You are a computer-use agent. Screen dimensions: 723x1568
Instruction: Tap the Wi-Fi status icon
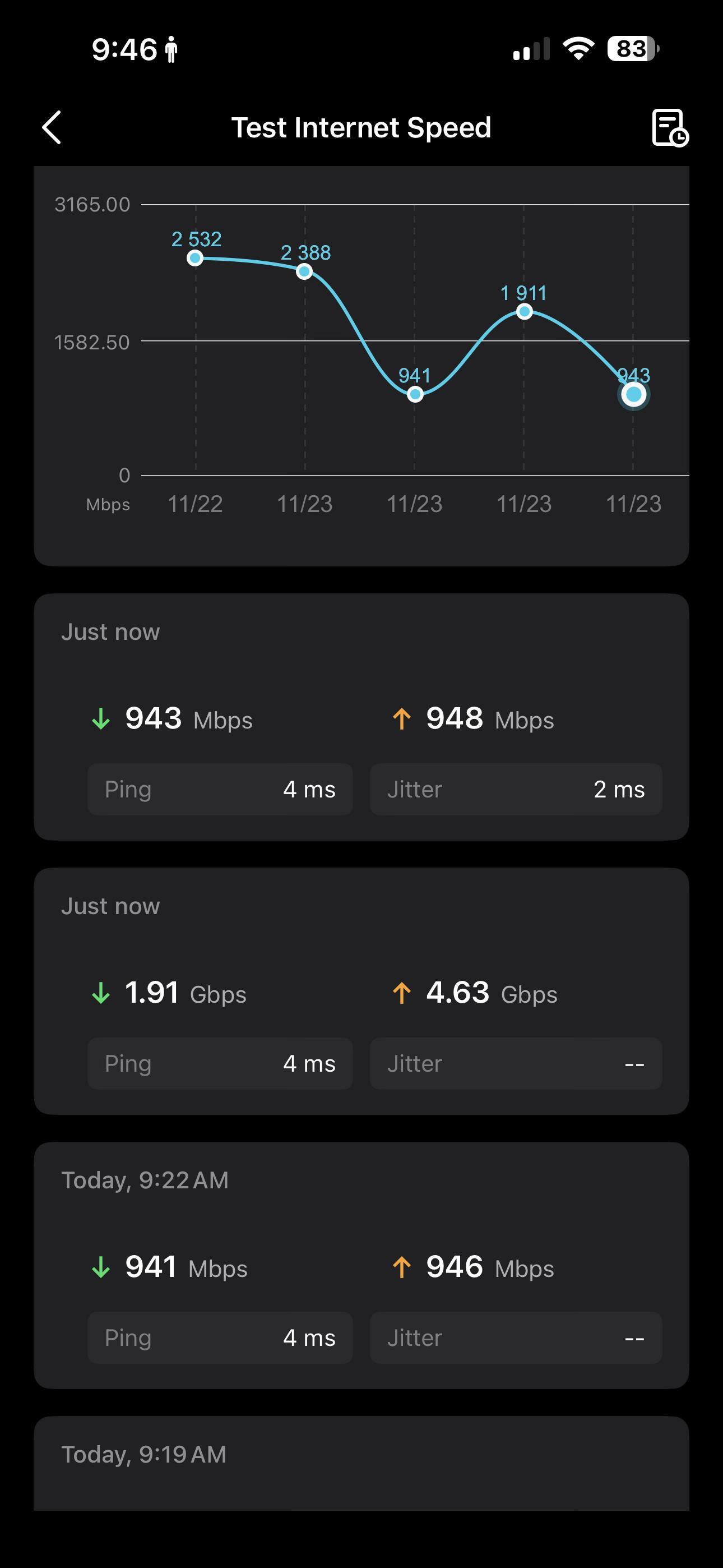click(x=578, y=49)
